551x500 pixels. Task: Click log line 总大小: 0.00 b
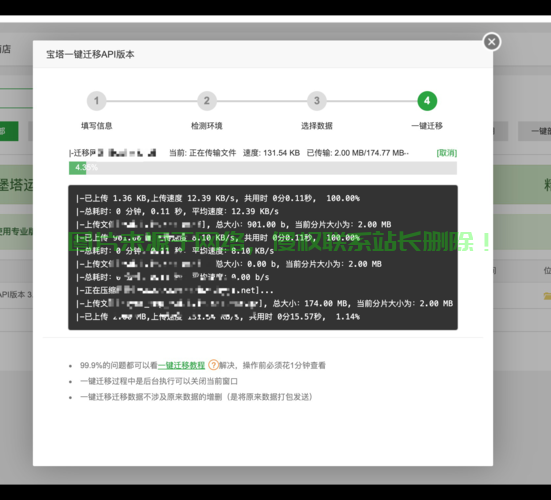pos(229,264)
